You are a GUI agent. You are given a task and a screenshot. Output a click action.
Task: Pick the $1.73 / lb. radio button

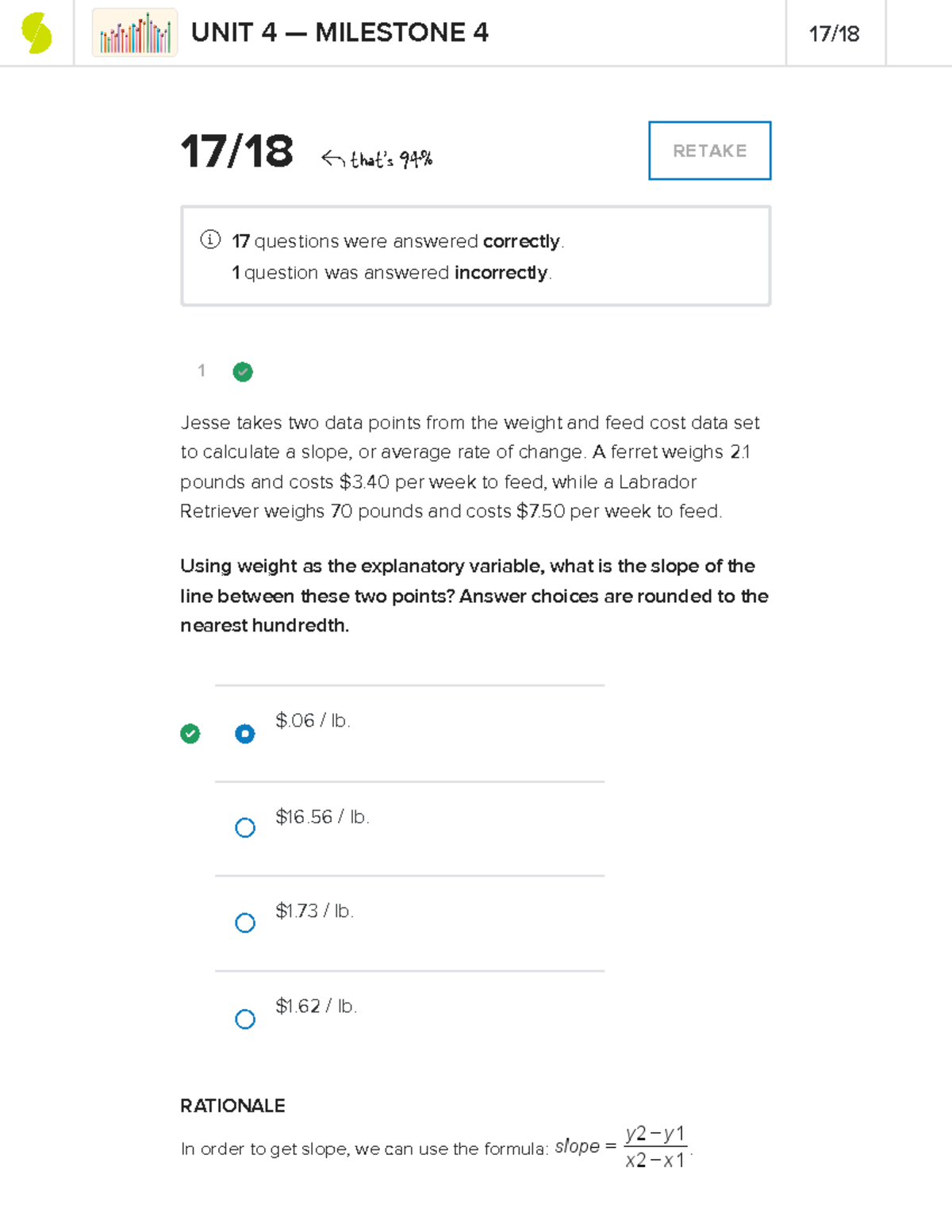[x=245, y=923]
